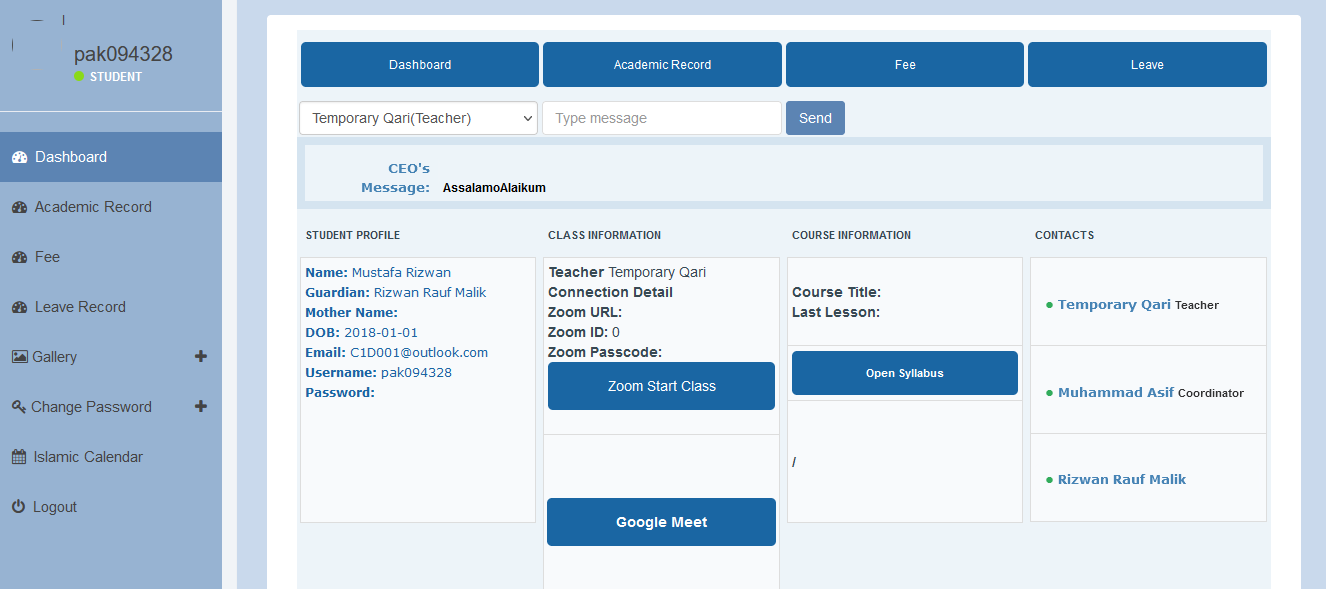The width and height of the screenshot is (1326, 589).
Task: Click the AssalamoAlaikum CEO message text
Action: pos(494,188)
